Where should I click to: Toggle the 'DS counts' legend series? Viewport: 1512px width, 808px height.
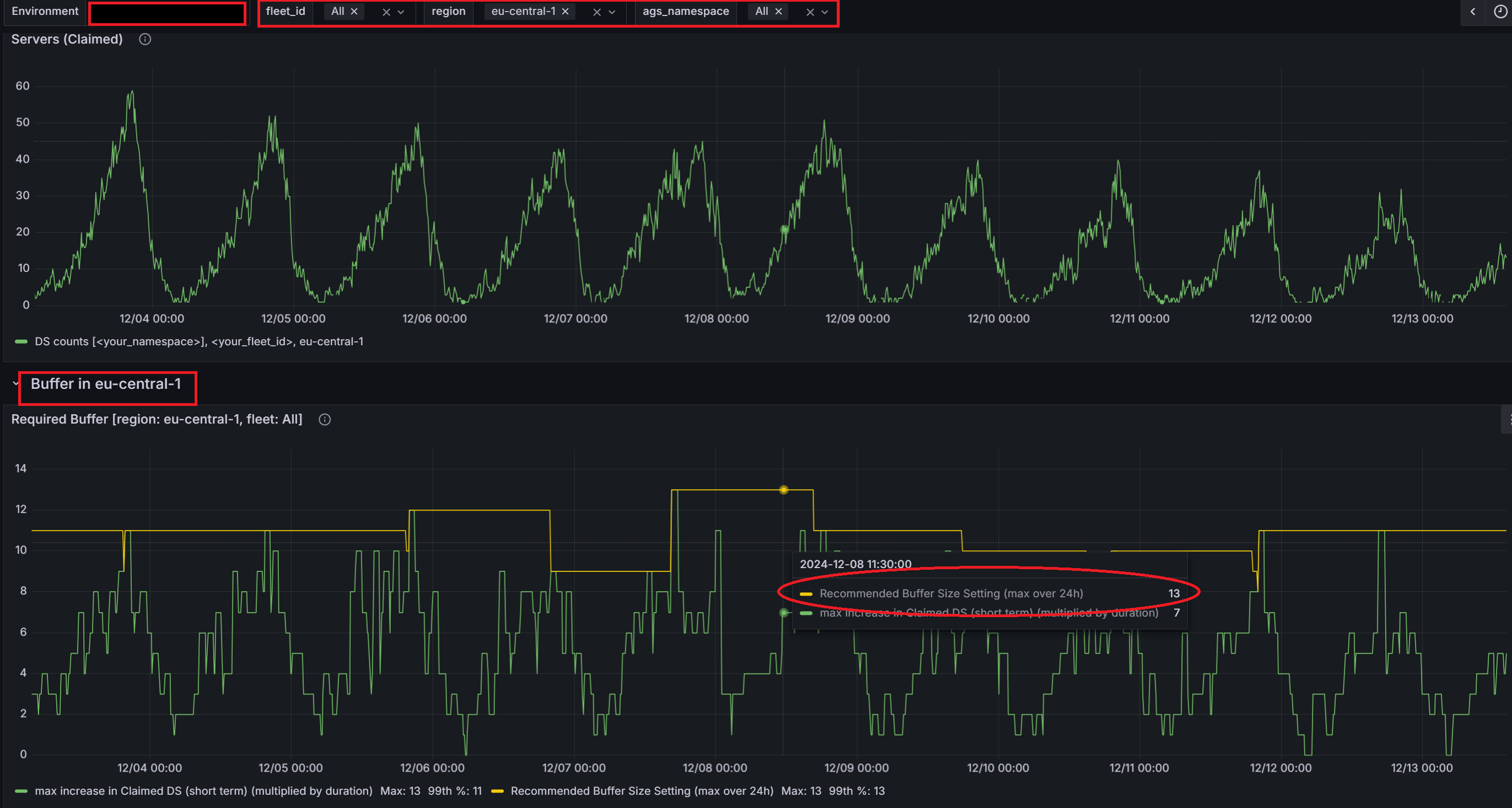[x=199, y=342]
